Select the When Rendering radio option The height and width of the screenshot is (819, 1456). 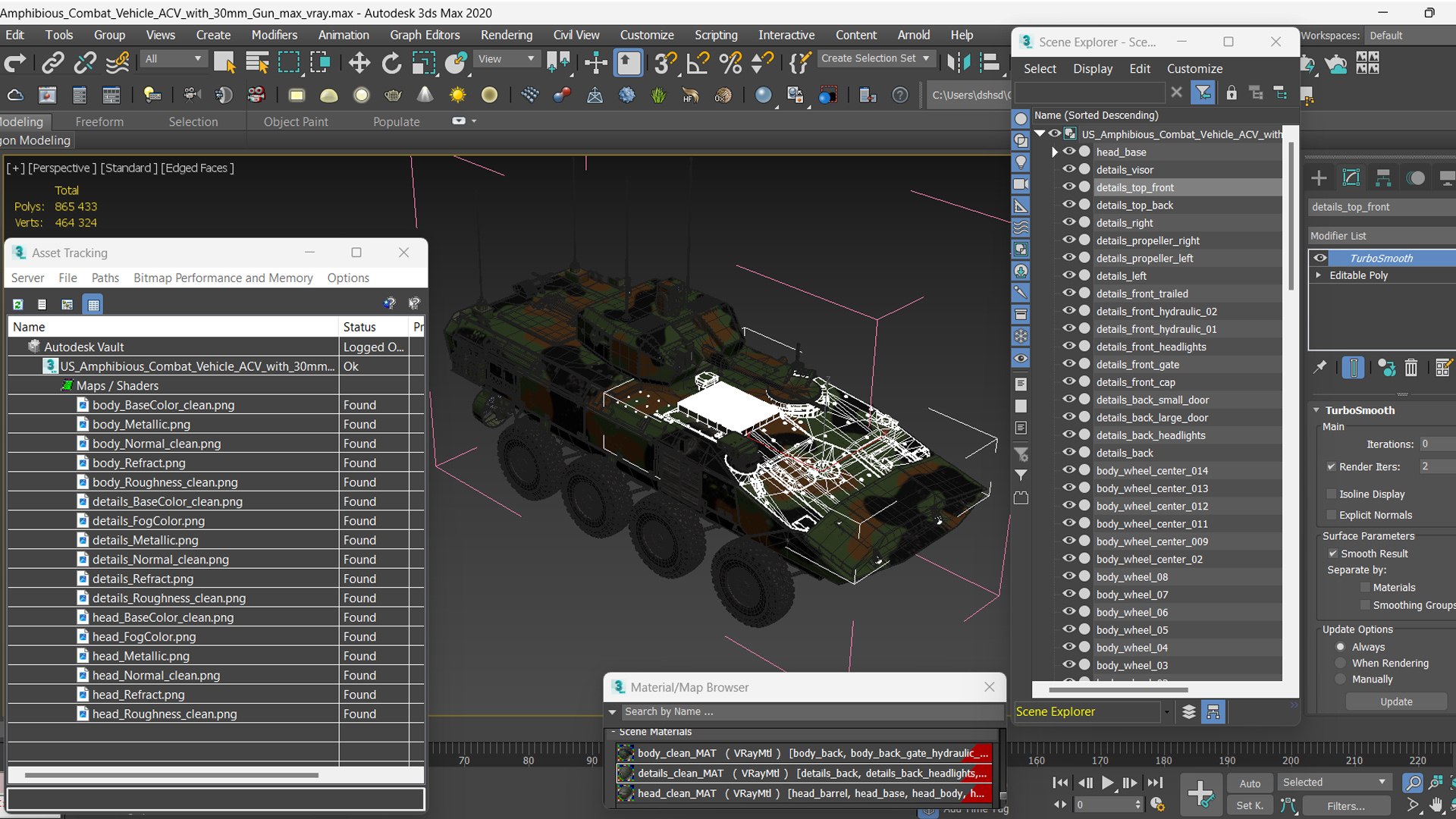(x=1341, y=663)
